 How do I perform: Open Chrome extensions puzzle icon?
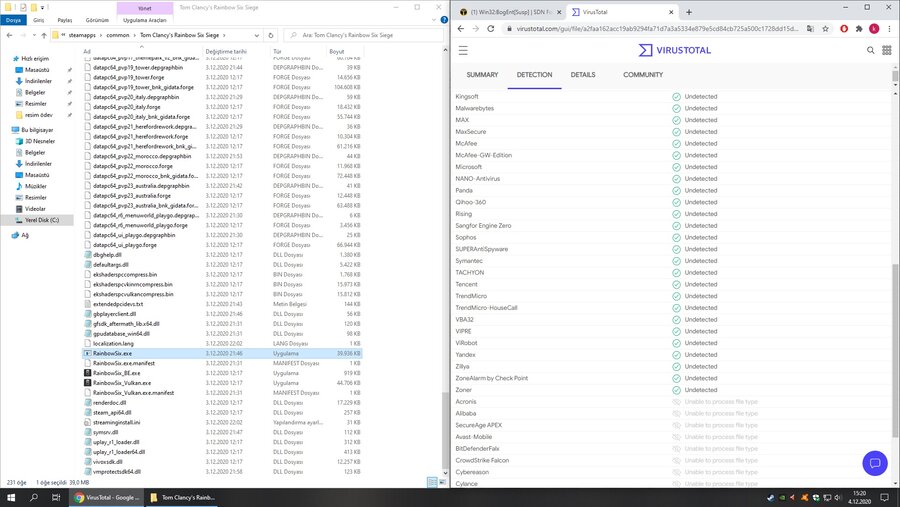click(x=859, y=28)
